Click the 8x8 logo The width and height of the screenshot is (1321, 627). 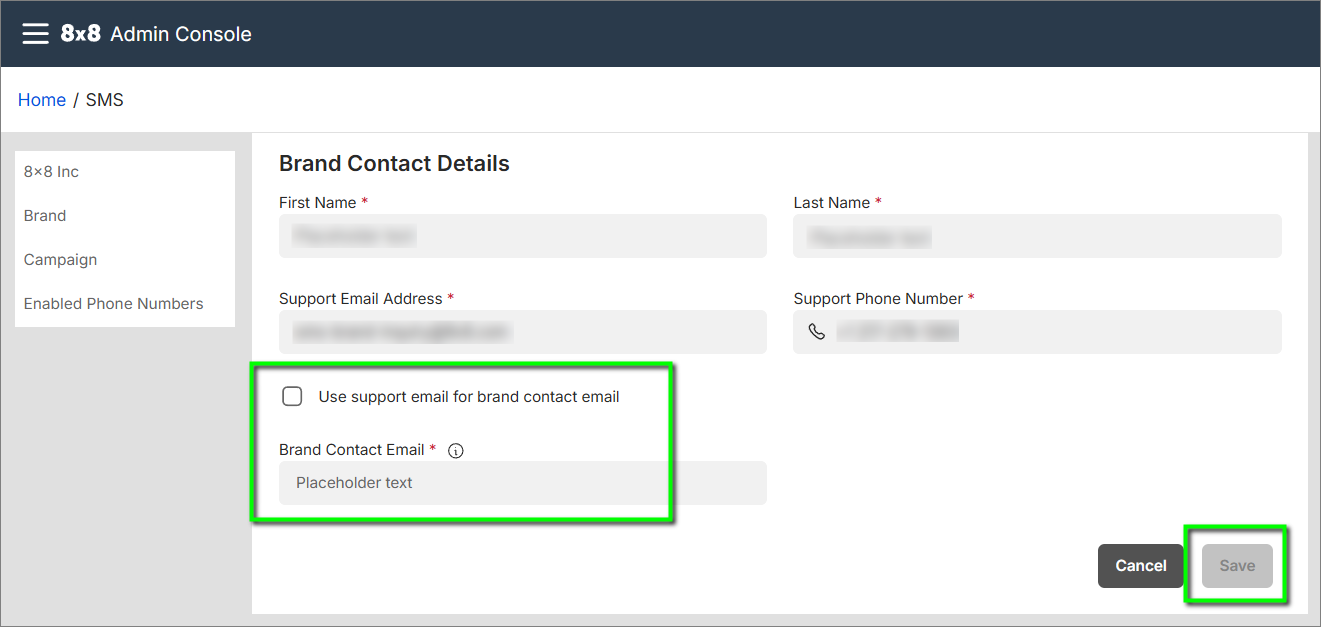80,34
